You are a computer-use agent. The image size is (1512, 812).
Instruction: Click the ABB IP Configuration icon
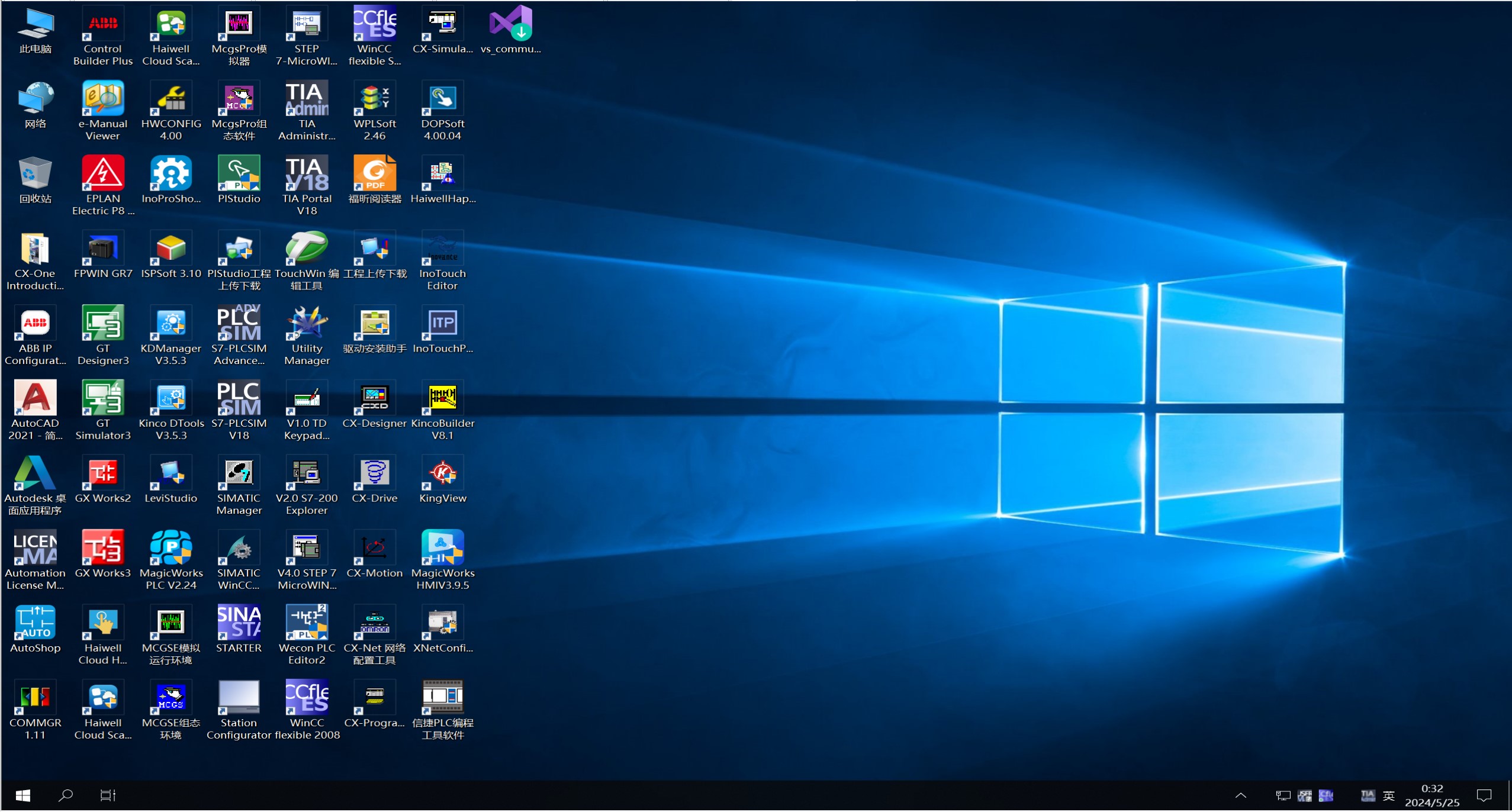point(35,335)
